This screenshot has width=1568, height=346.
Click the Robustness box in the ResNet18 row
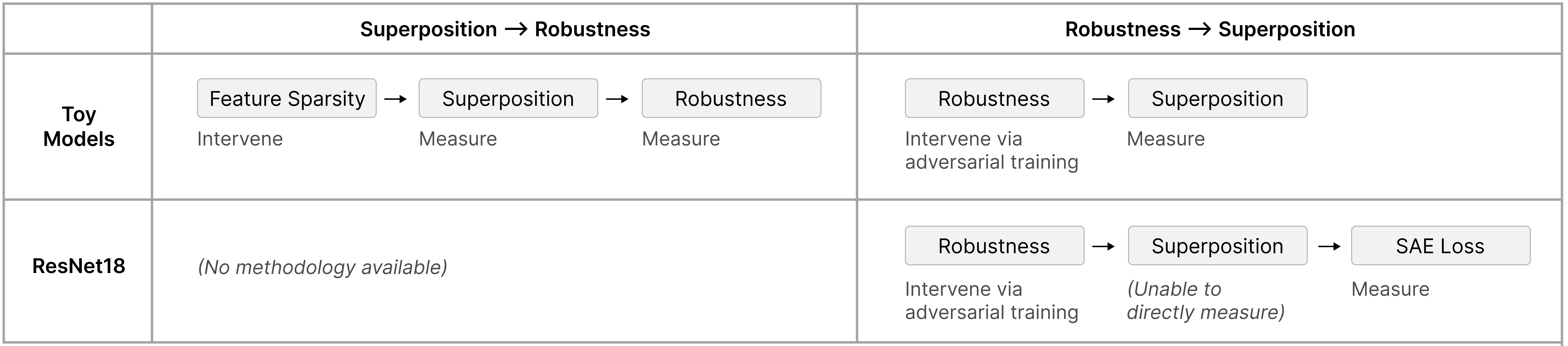coord(994,245)
